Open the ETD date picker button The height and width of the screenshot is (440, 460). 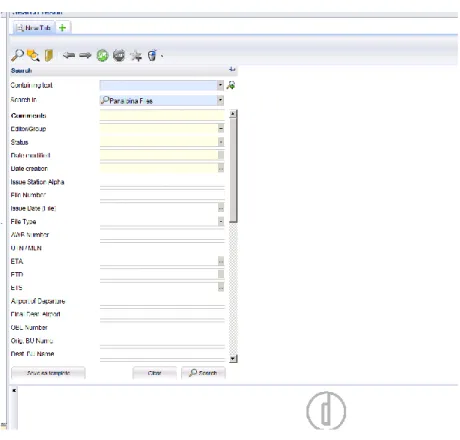221,274
